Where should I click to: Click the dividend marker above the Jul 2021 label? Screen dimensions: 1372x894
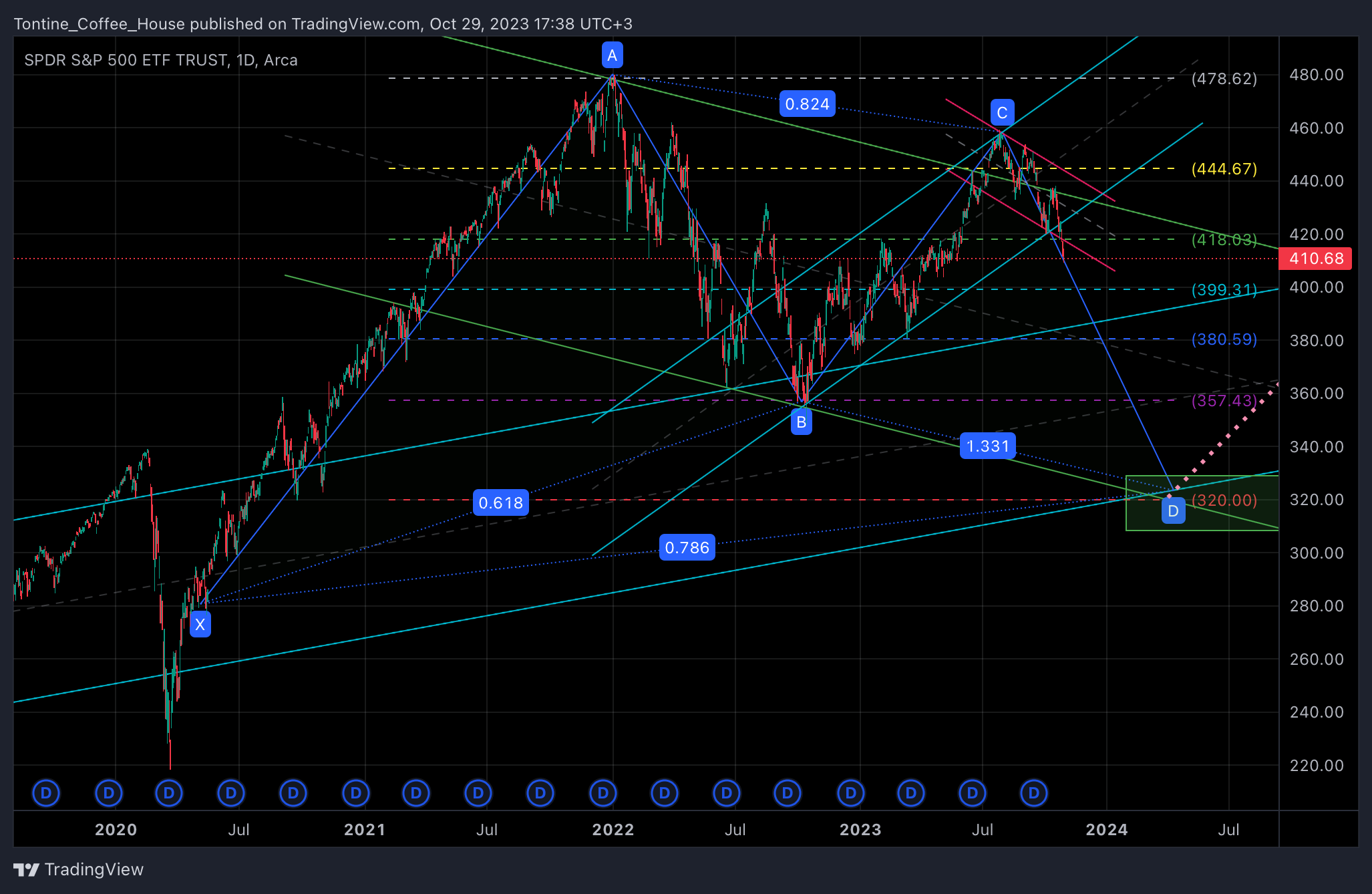pyautogui.click(x=478, y=793)
